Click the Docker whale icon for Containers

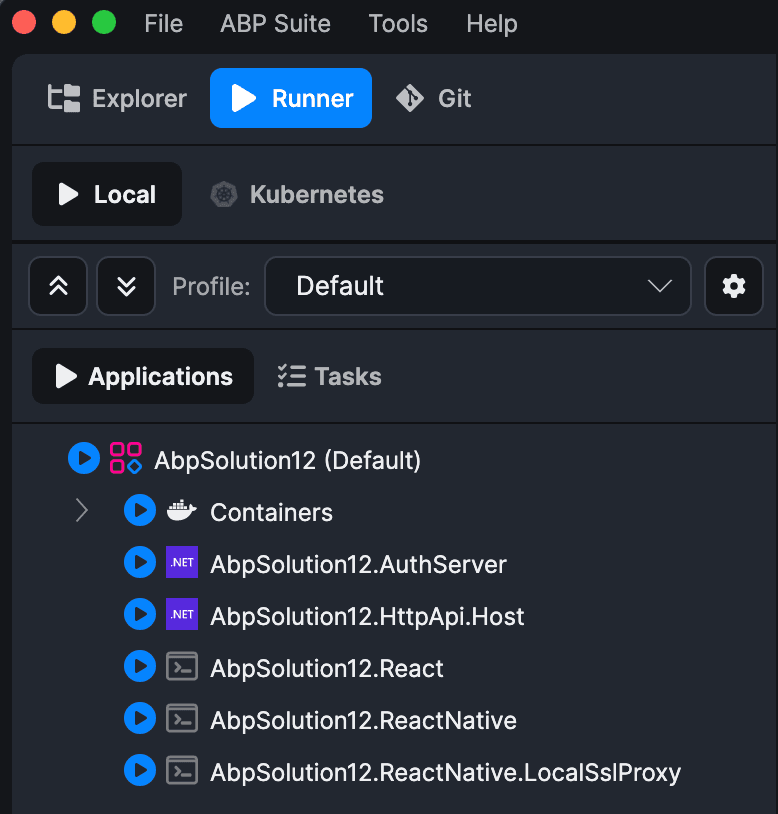(182, 510)
